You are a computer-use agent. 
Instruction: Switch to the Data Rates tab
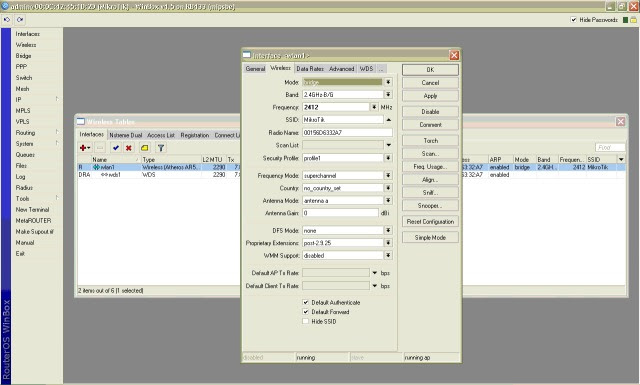pos(310,69)
